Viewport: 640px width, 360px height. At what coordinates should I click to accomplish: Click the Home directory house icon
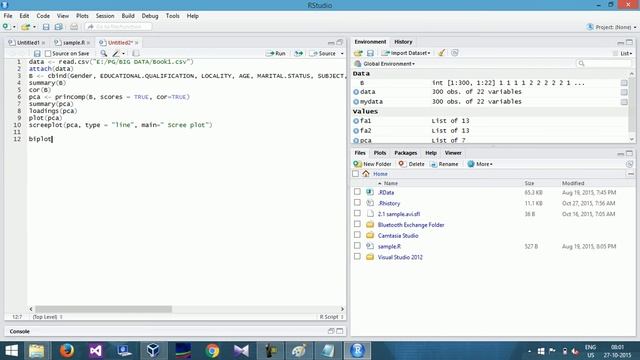366,174
